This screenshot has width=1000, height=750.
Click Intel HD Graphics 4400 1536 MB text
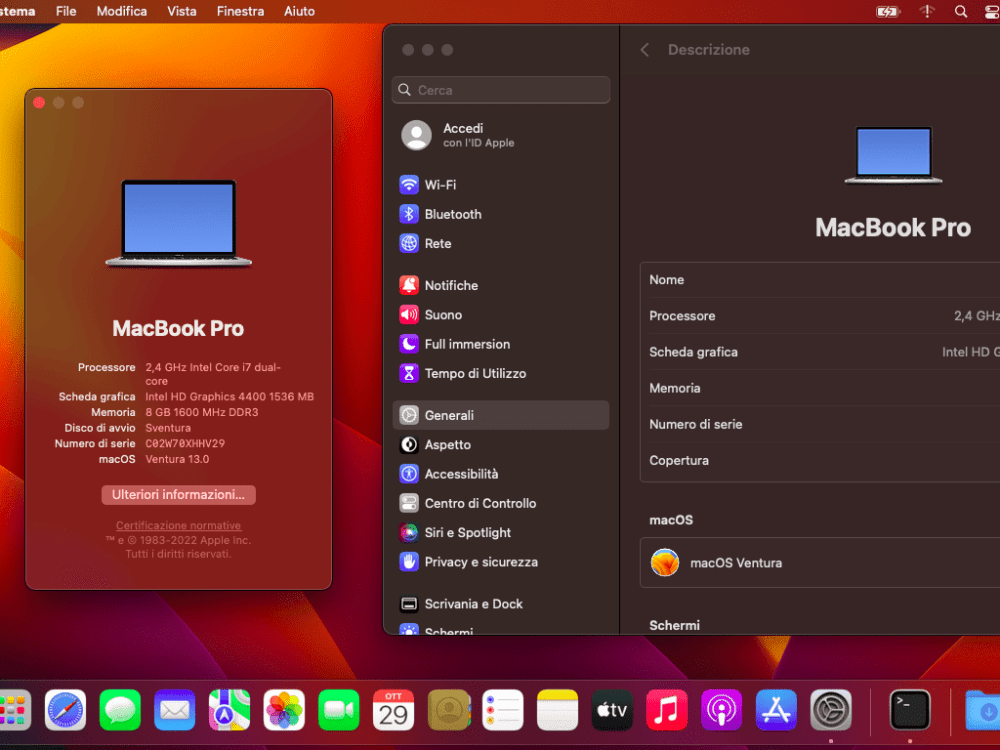tap(230, 397)
